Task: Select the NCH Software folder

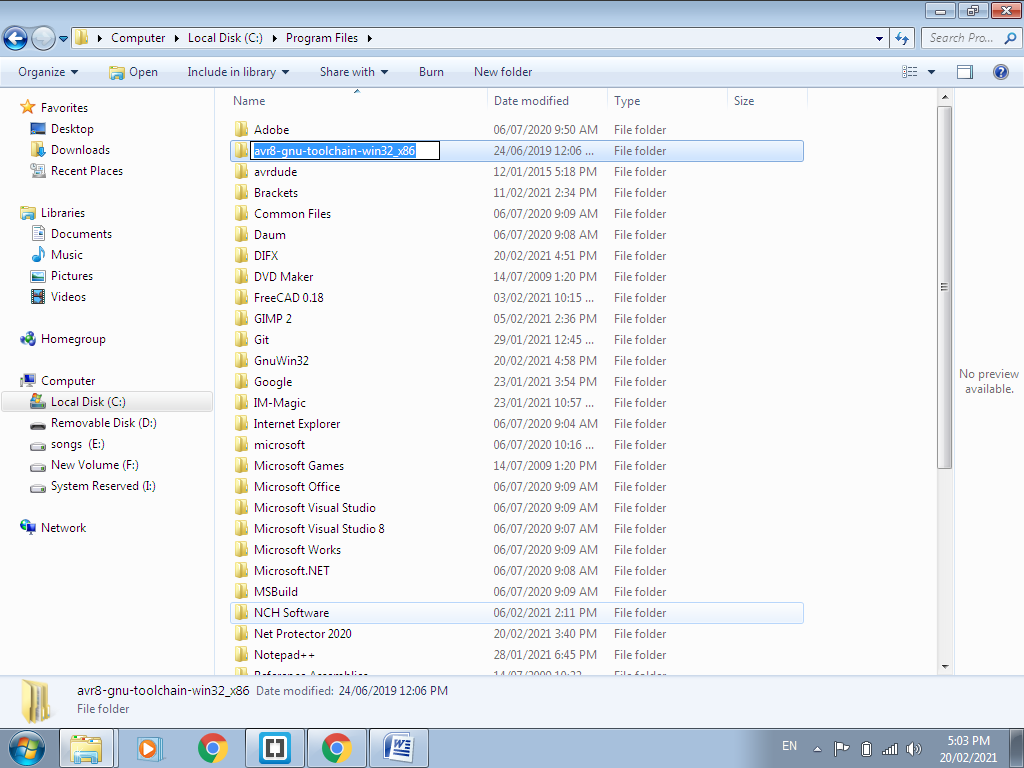Action: 517,613
